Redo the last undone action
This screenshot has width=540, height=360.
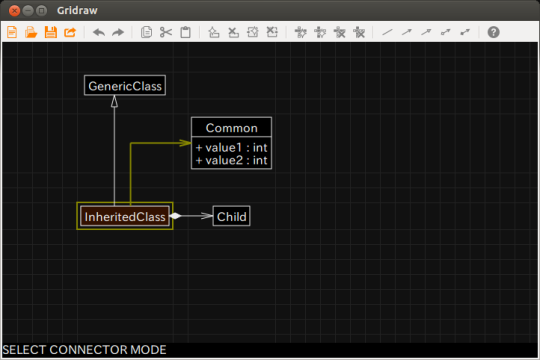coord(118,32)
